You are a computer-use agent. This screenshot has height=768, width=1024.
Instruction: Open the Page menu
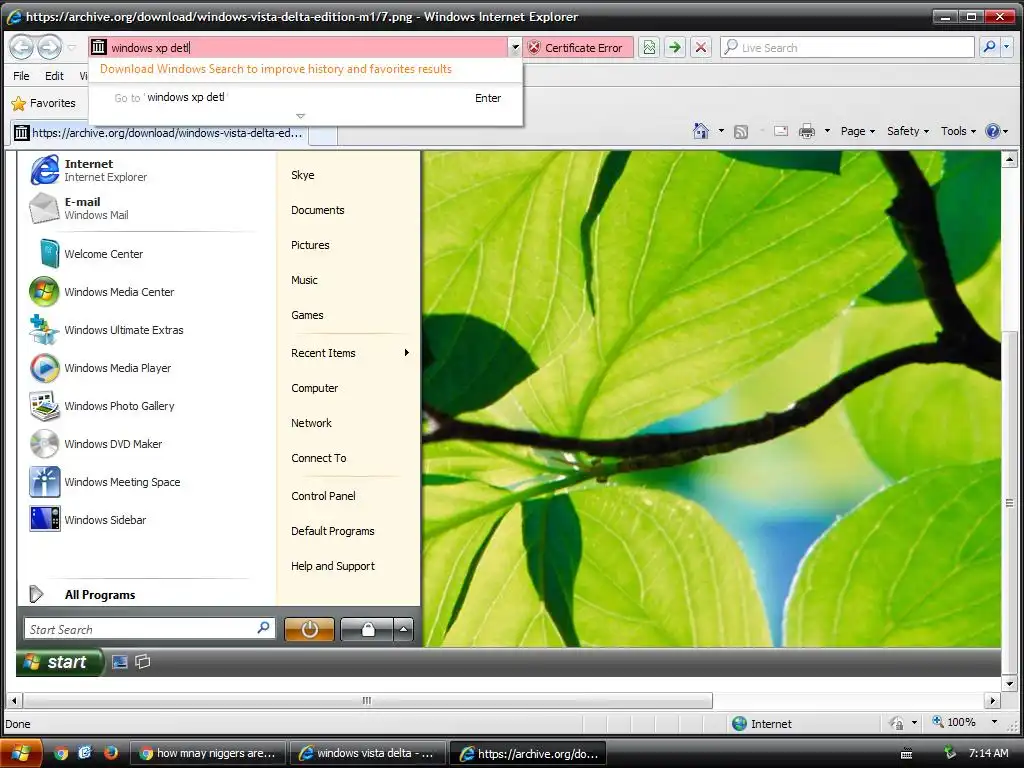(857, 131)
